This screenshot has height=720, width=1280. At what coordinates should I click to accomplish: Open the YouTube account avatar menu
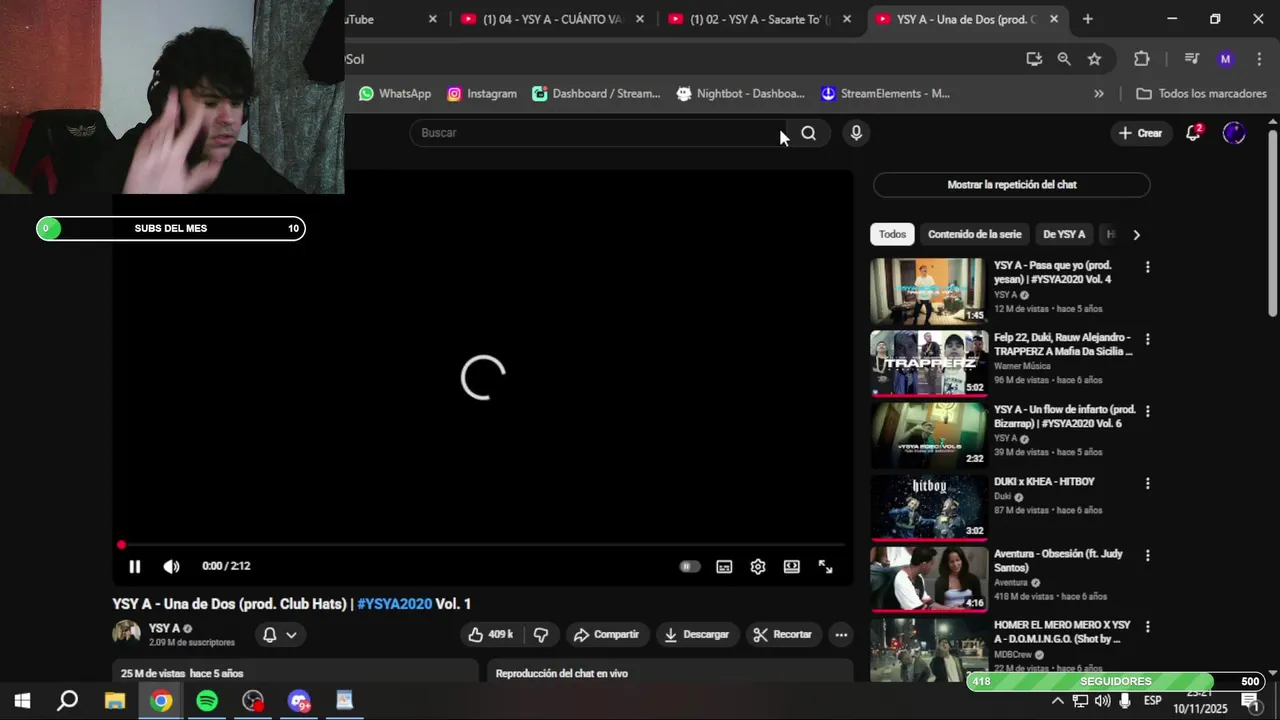click(1234, 133)
